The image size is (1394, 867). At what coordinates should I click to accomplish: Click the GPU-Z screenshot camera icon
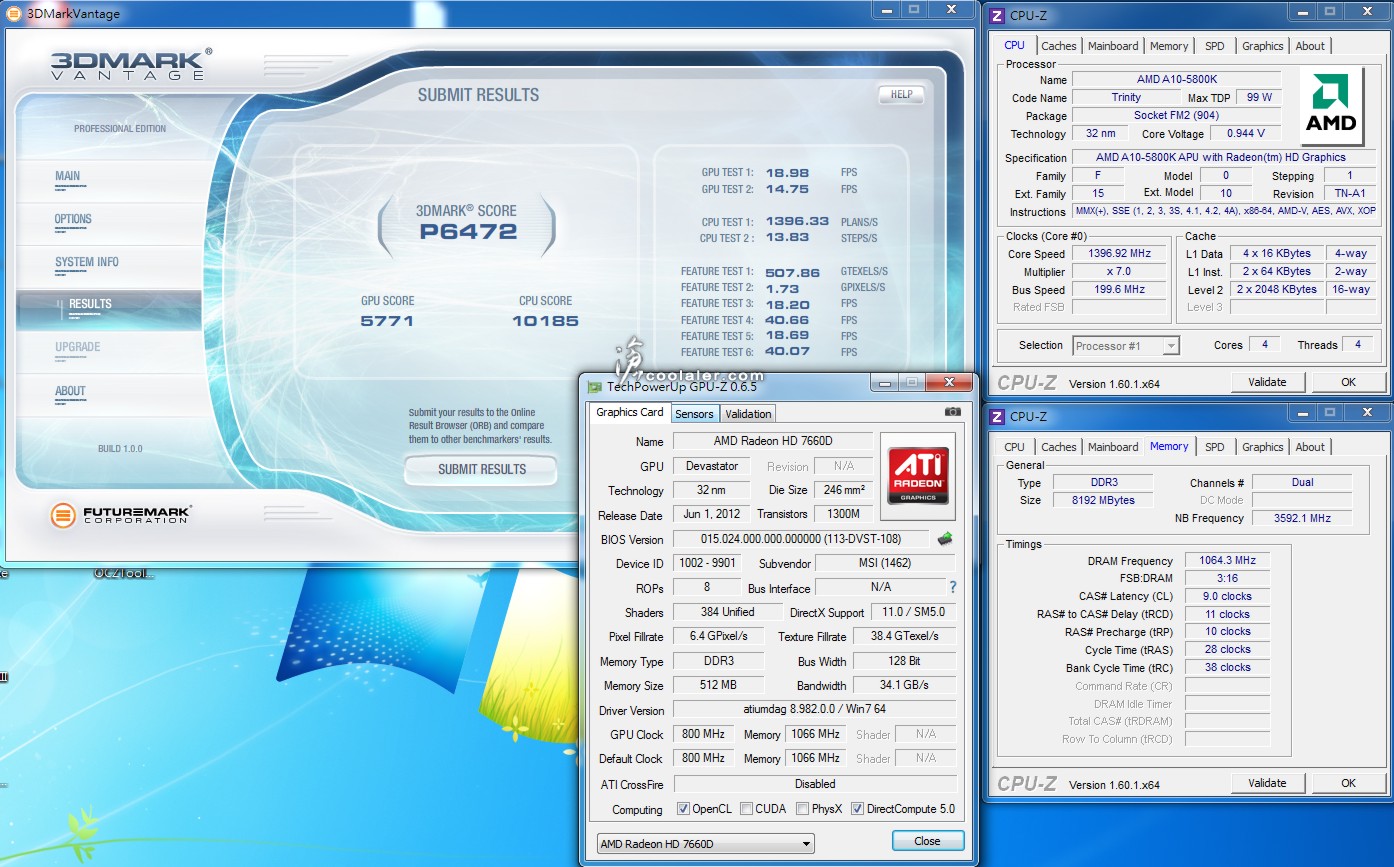pyautogui.click(x=952, y=412)
